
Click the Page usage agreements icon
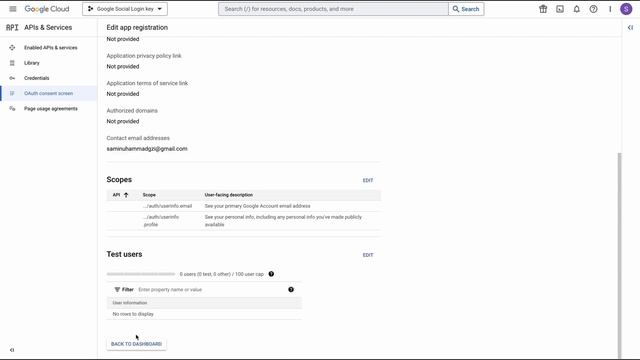(12, 109)
